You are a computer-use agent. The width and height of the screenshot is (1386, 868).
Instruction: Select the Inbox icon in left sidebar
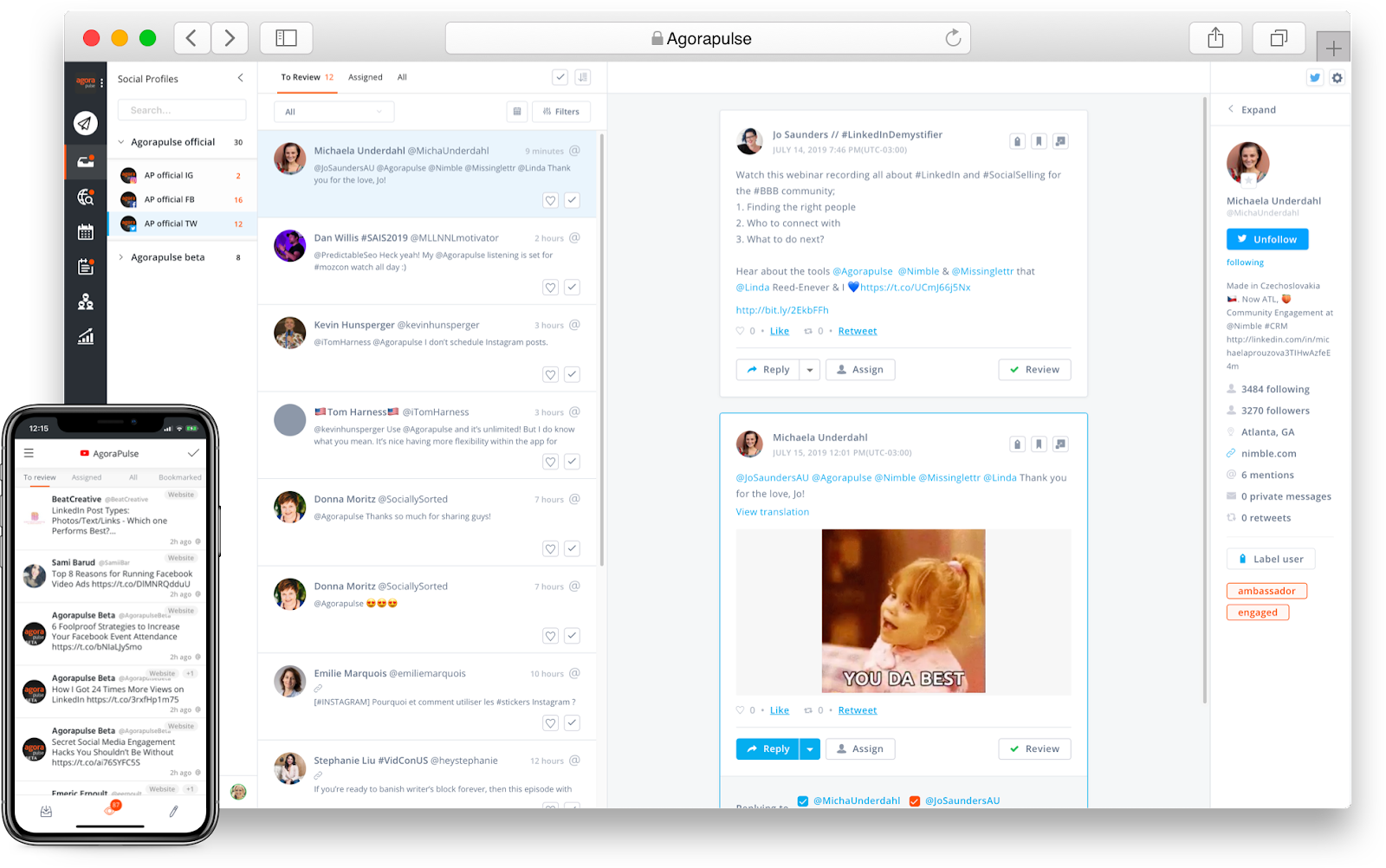tap(85, 161)
